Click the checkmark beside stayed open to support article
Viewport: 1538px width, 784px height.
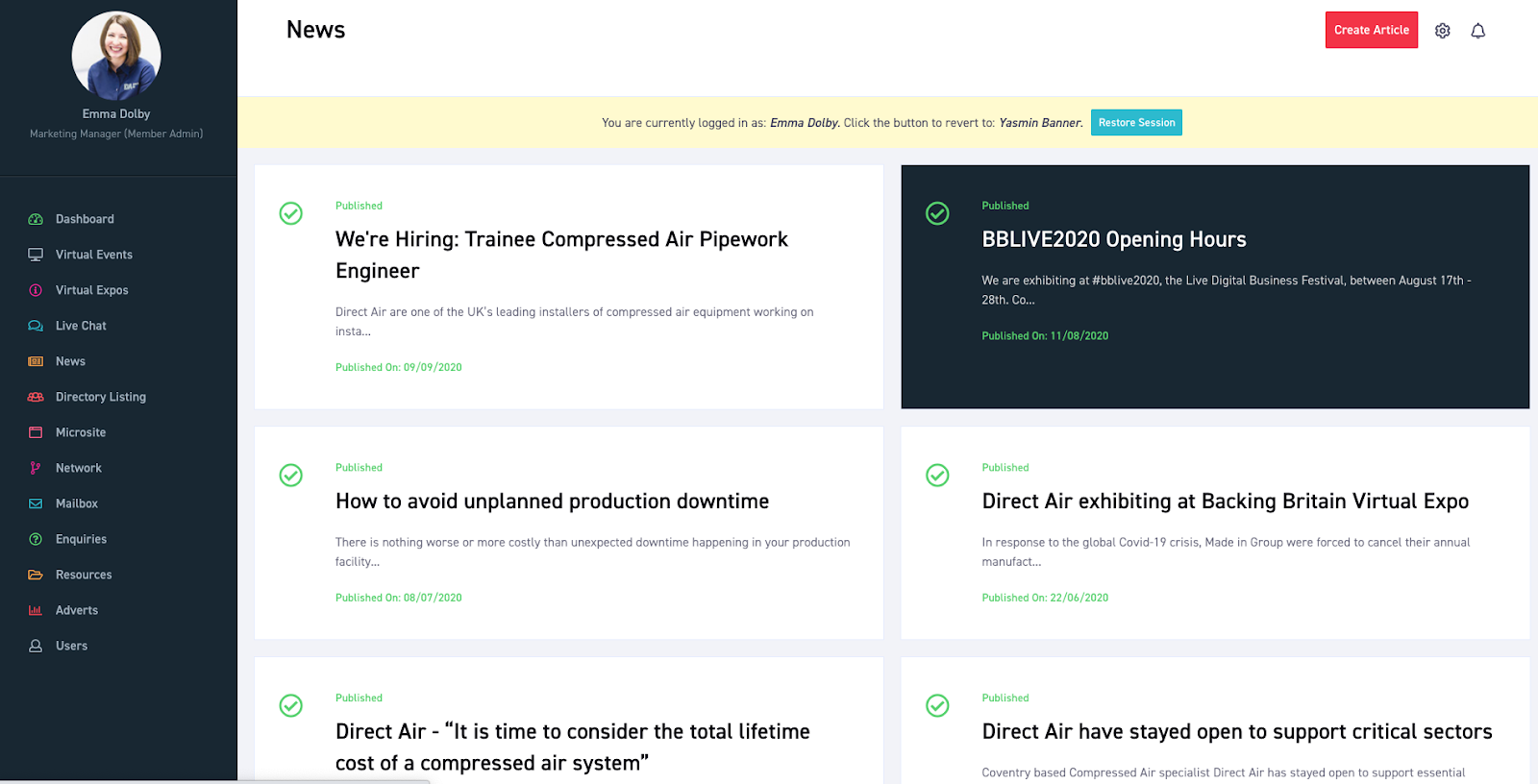pyautogui.click(x=937, y=705)
